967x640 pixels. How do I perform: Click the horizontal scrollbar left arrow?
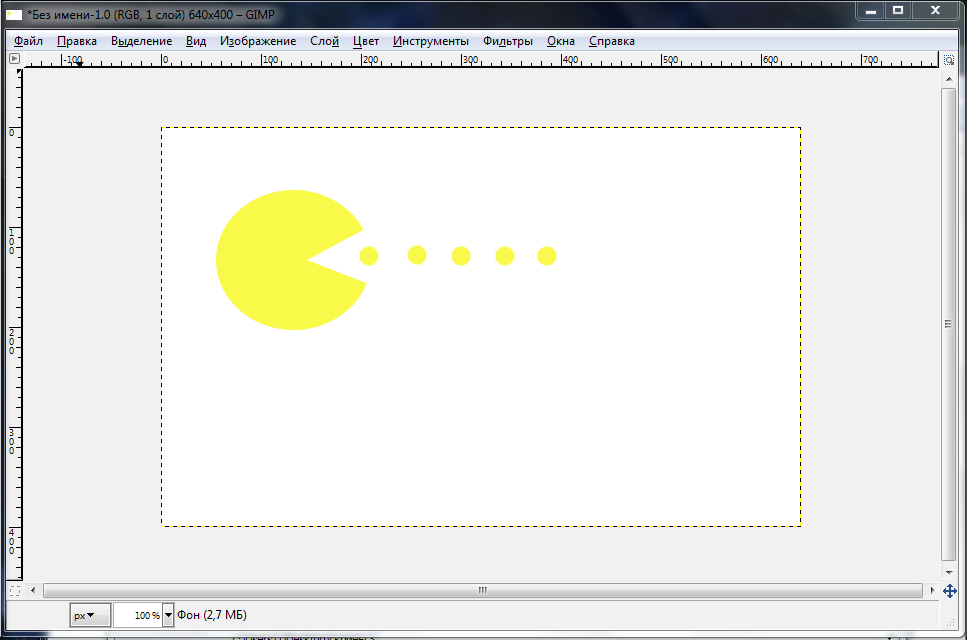[33, 590]
